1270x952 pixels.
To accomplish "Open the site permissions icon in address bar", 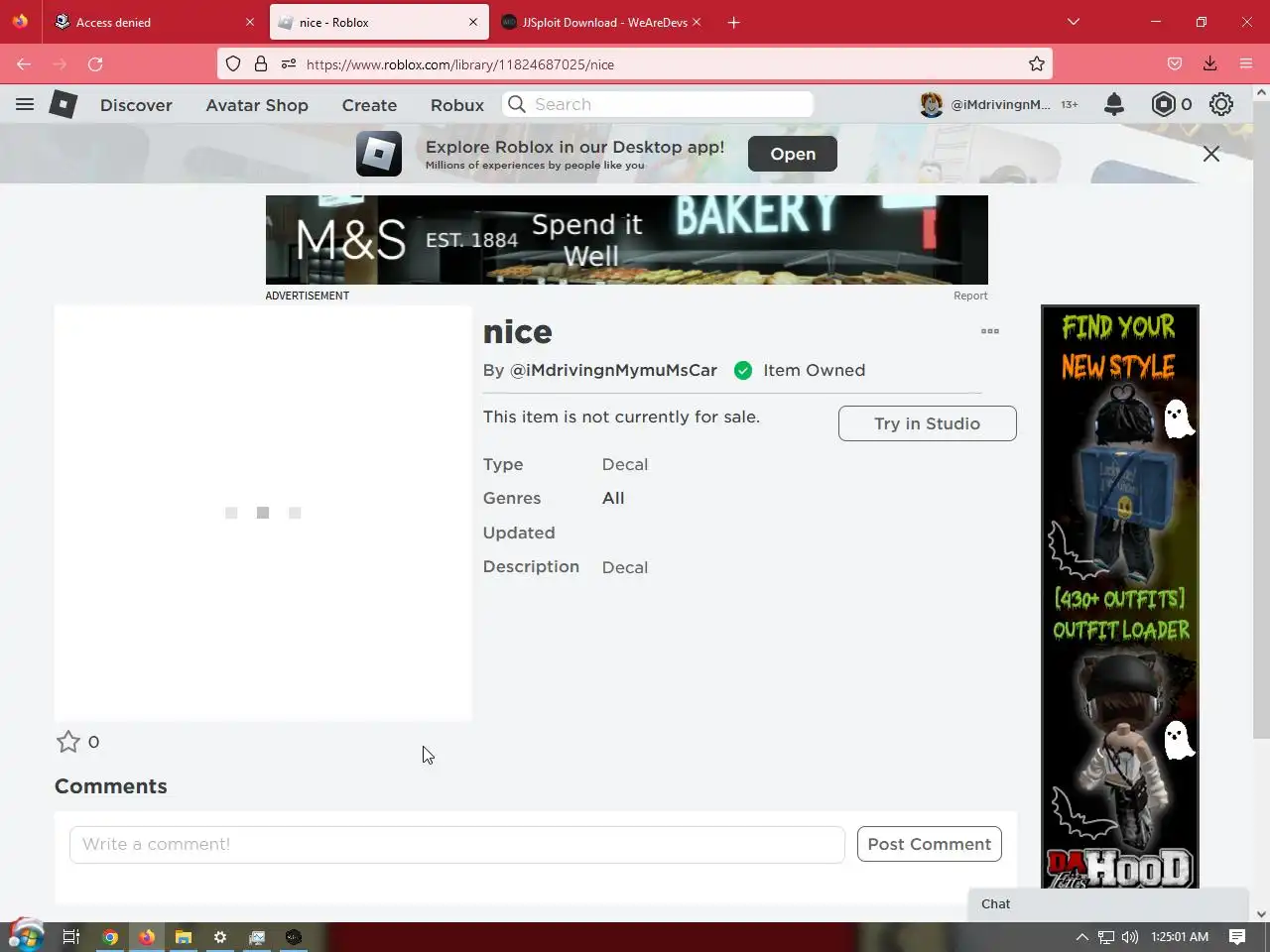I will (x=289, y=64).
